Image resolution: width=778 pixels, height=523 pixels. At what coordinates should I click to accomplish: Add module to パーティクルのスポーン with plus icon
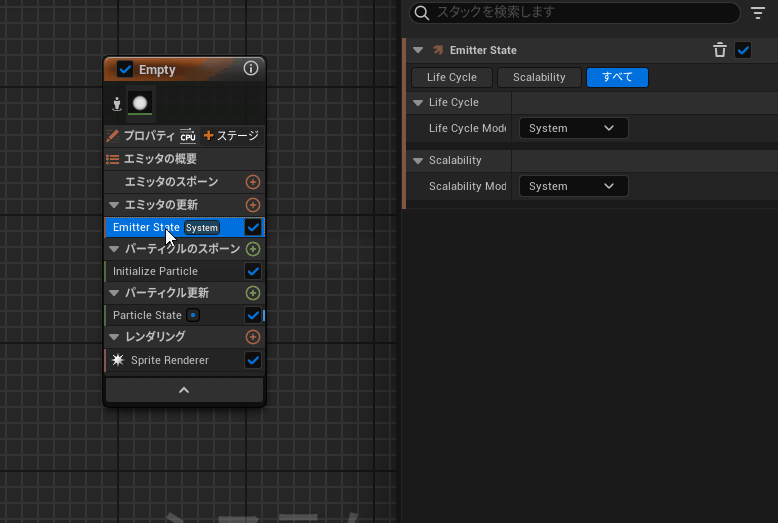click(253, 249)
